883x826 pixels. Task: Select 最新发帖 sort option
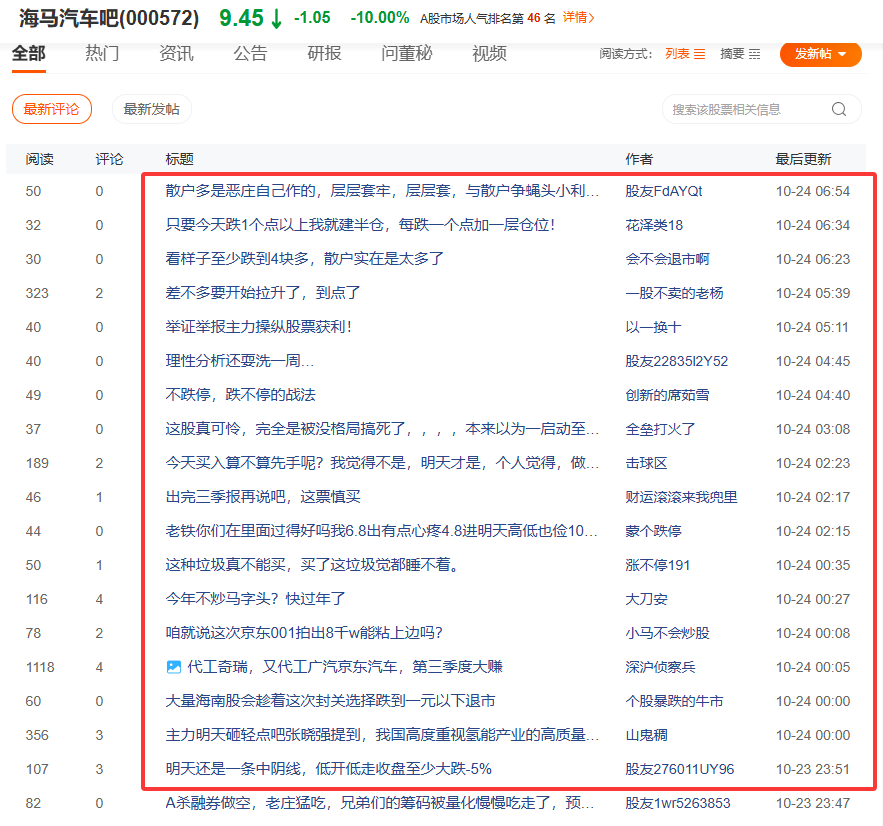[151, 109]
